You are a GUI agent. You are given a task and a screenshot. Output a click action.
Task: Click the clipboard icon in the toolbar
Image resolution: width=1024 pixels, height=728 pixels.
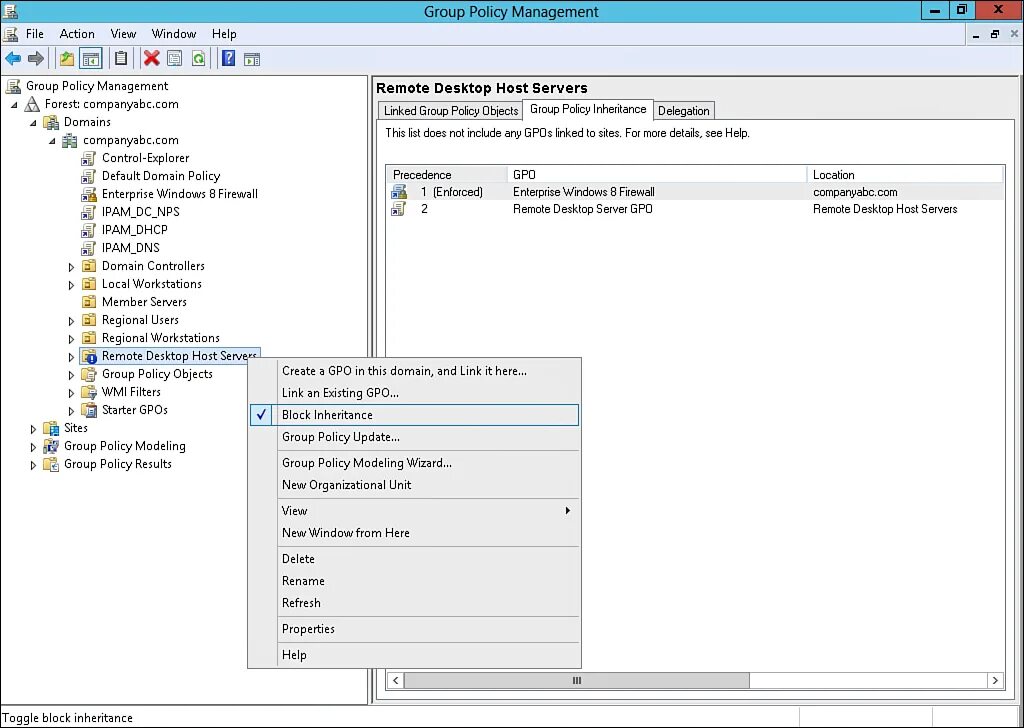click(121, 59)
